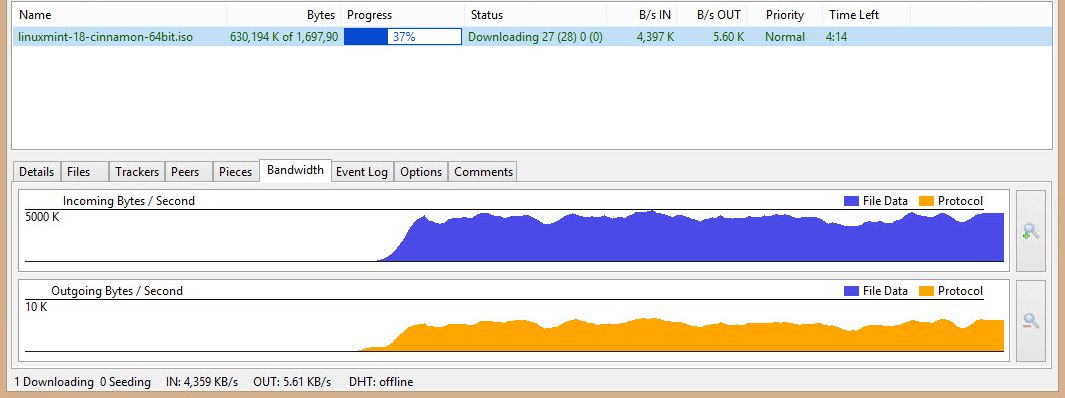Click the zoom in magnifier icon
This screenshot has height=398, width=1065.
[x=1030, y=231]
